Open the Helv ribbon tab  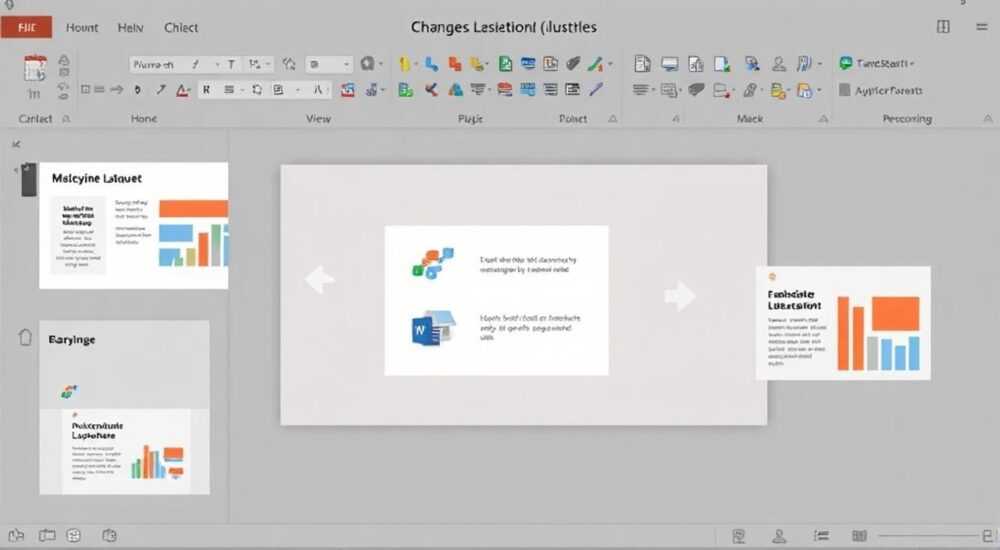coord(130,27)
